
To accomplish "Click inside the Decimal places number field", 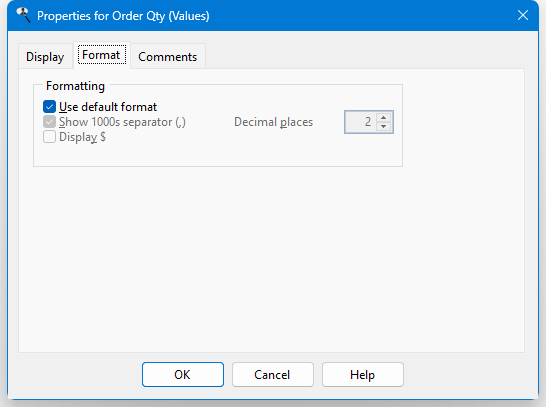I will [360, 122].
